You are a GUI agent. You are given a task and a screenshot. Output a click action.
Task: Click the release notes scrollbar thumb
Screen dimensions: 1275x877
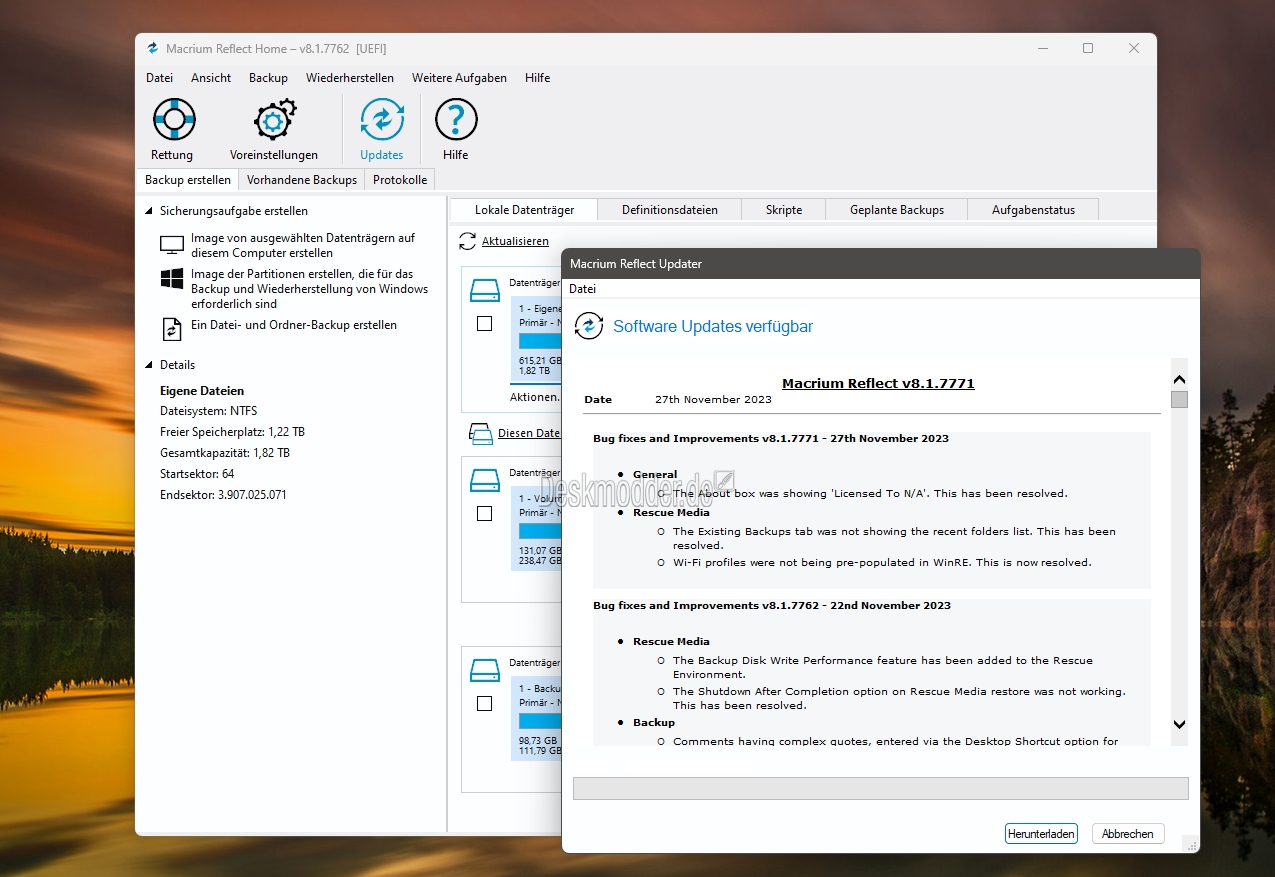tap(1179, 400)
